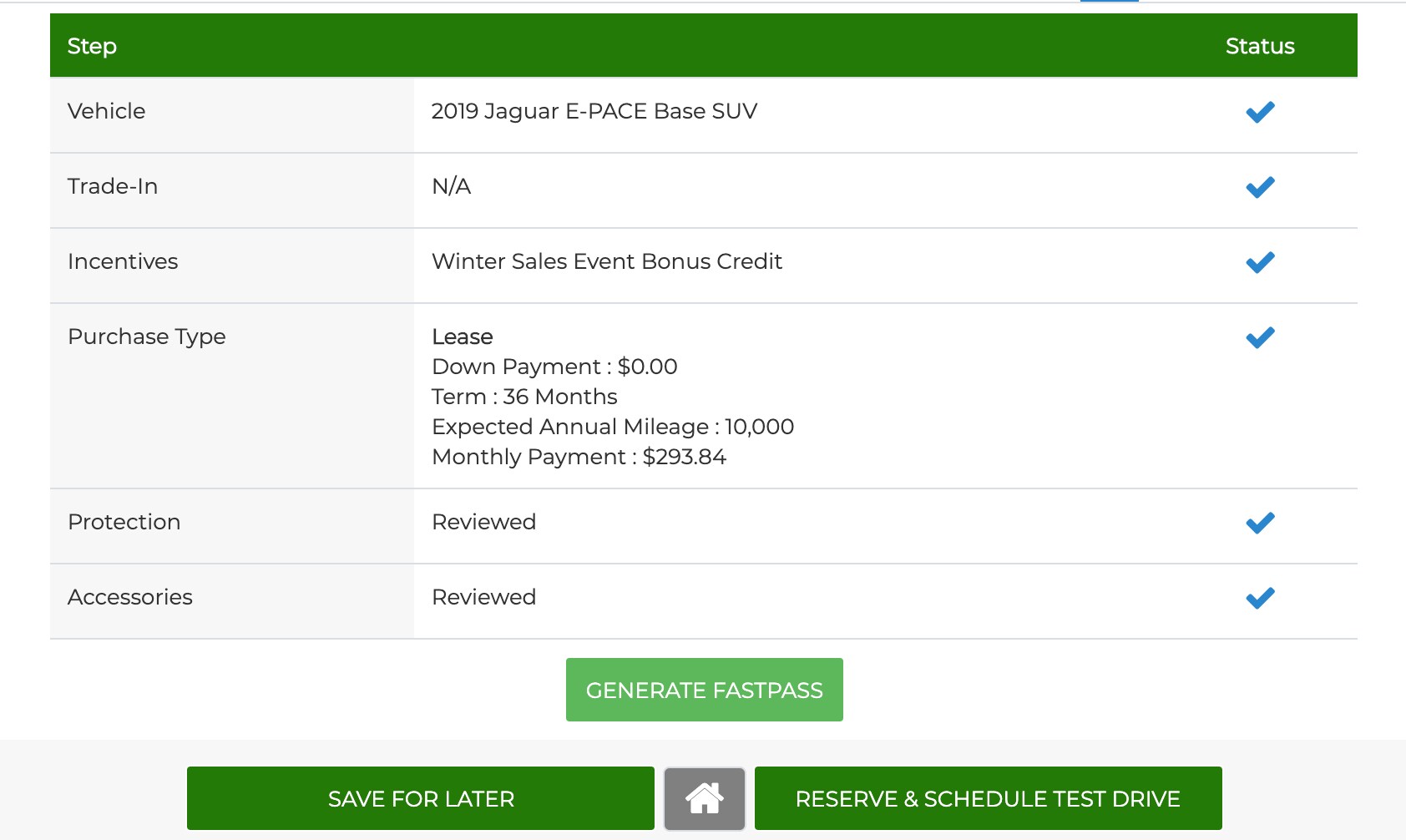Click the Incentives row checkmark icon
1406x840 pixels.
[x=1260, y=262]
